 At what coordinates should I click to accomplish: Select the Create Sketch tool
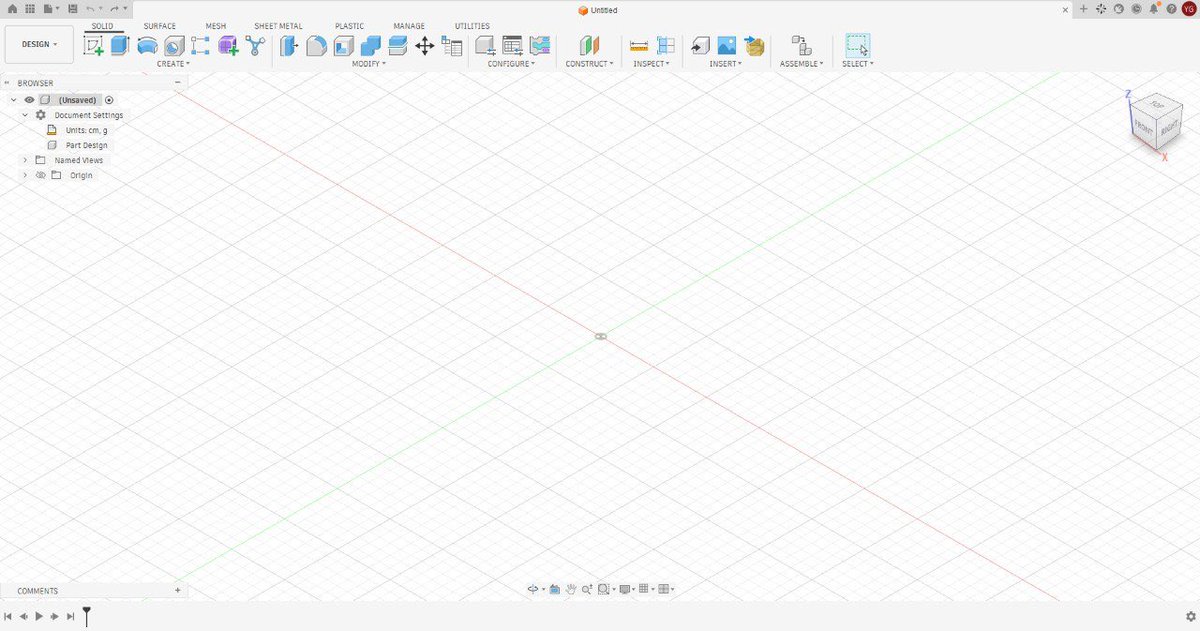click(x=94, y=45)
